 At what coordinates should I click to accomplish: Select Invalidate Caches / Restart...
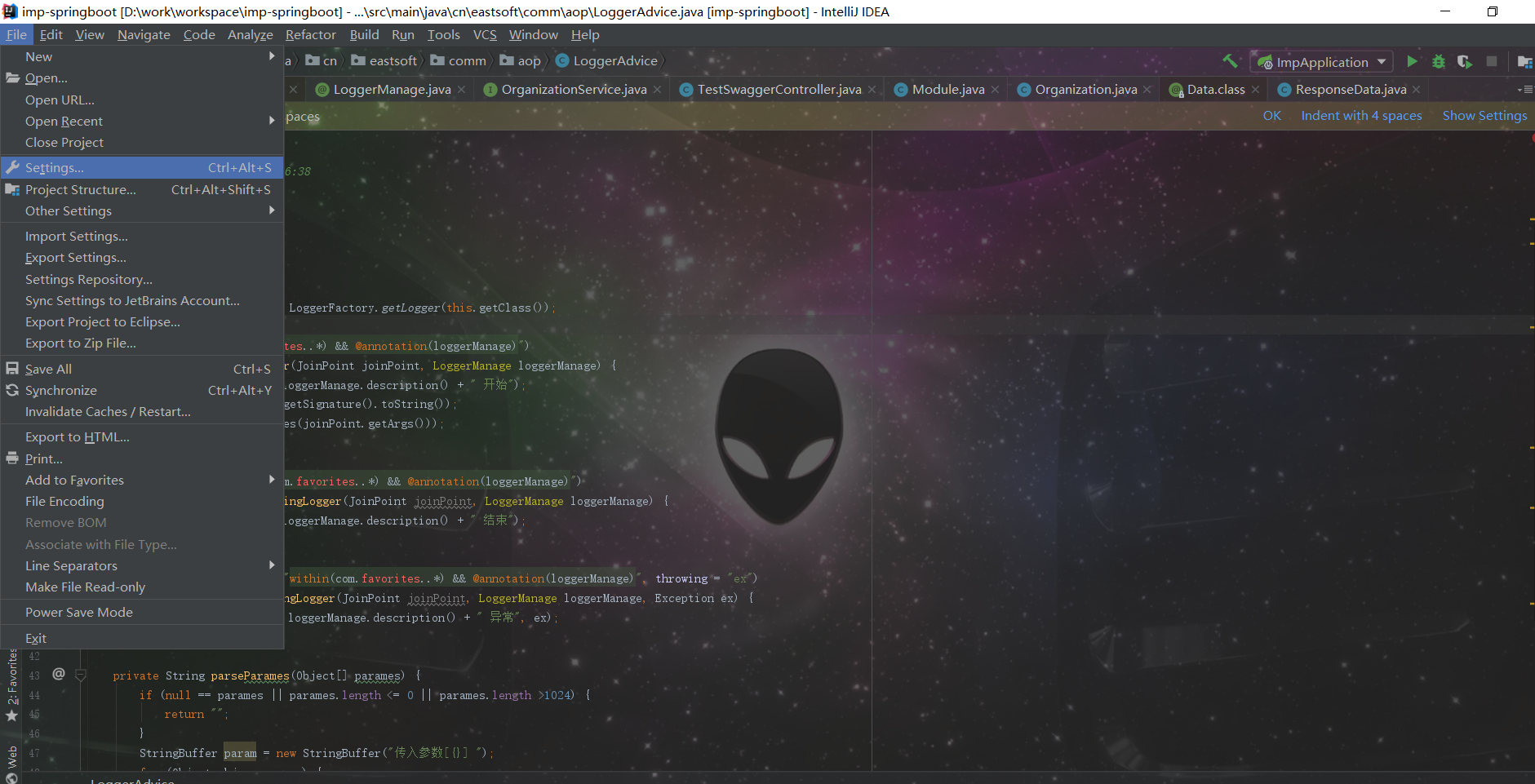click(142, 412)
